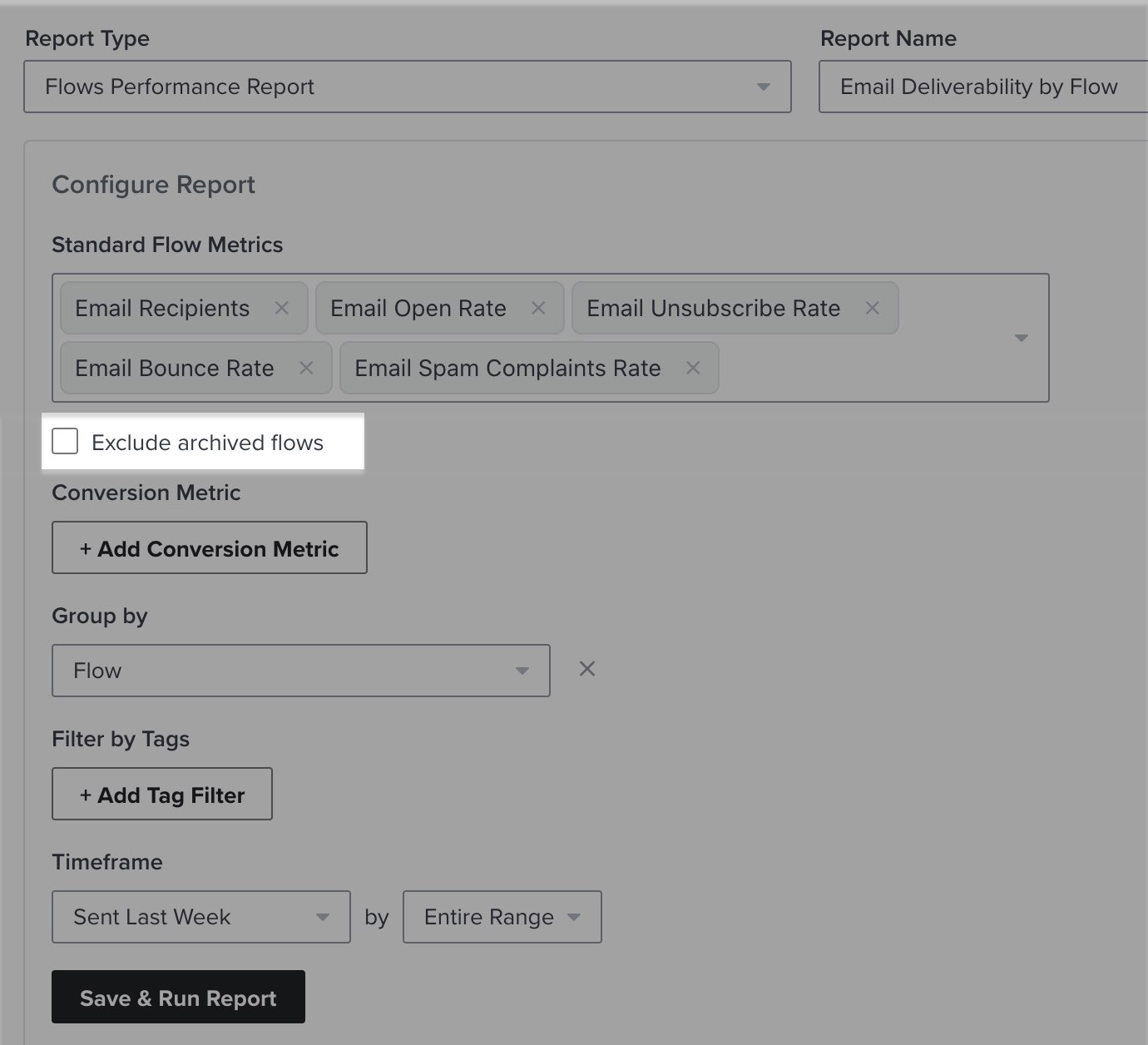Viewport: 1148px width, 1045px height.
Task: Clear the Flow group-by selection
Action: 587,669
